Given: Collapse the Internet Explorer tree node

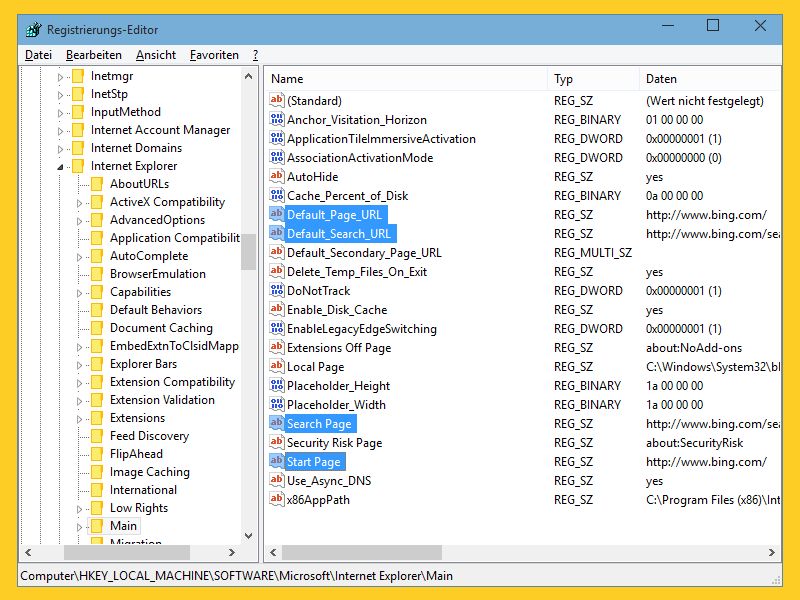Looking at the screenshot, I should (x=60, y=167).
